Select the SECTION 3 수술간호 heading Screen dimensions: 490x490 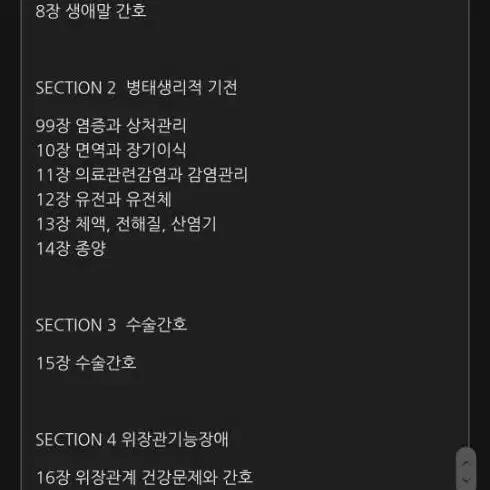pos(111,325)
